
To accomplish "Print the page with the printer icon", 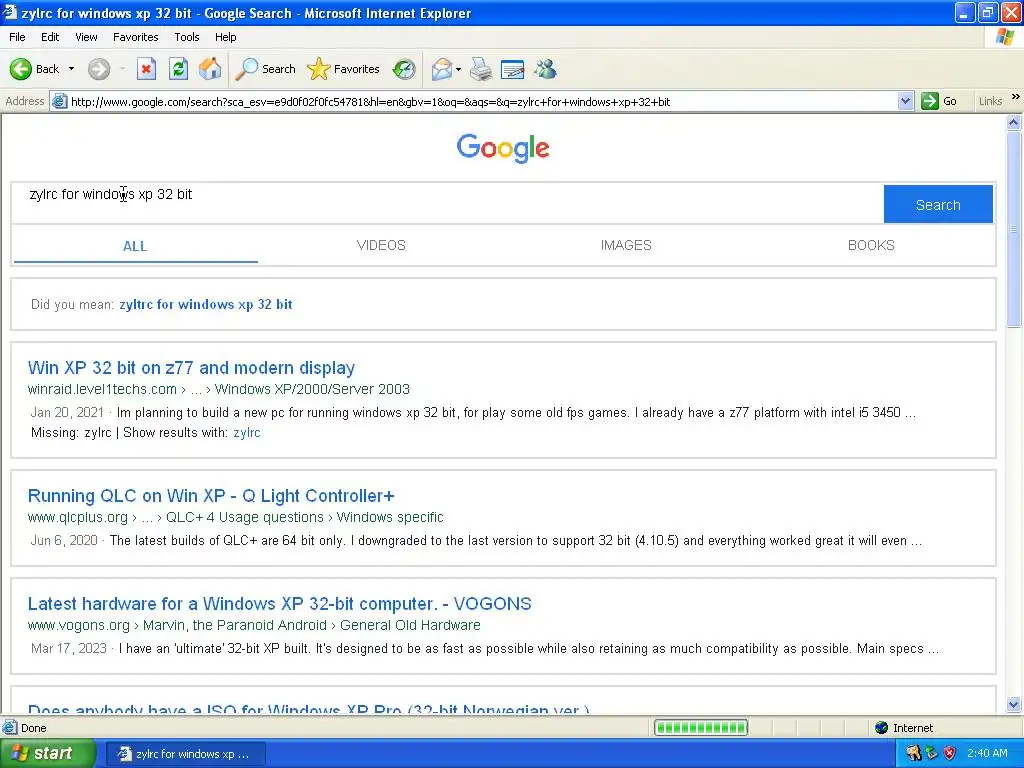I will point(481,69).
